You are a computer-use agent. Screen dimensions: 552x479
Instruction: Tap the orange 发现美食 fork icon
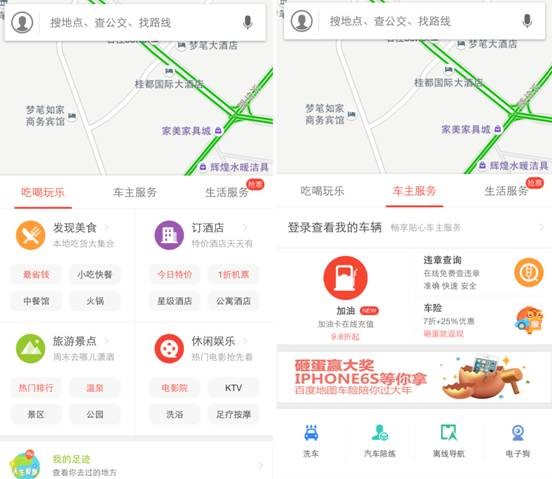tap(31, 235)
